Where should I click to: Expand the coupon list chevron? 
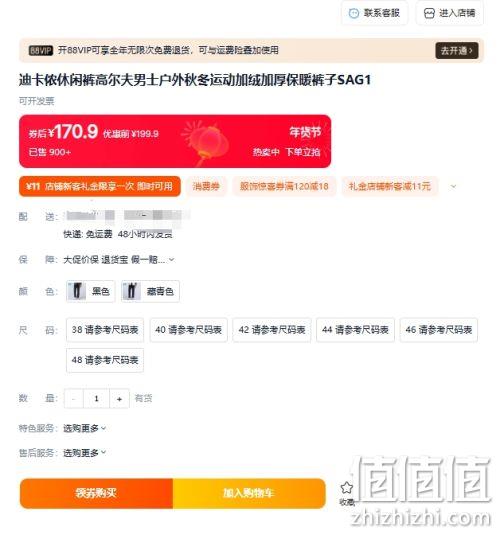[453, 186]
